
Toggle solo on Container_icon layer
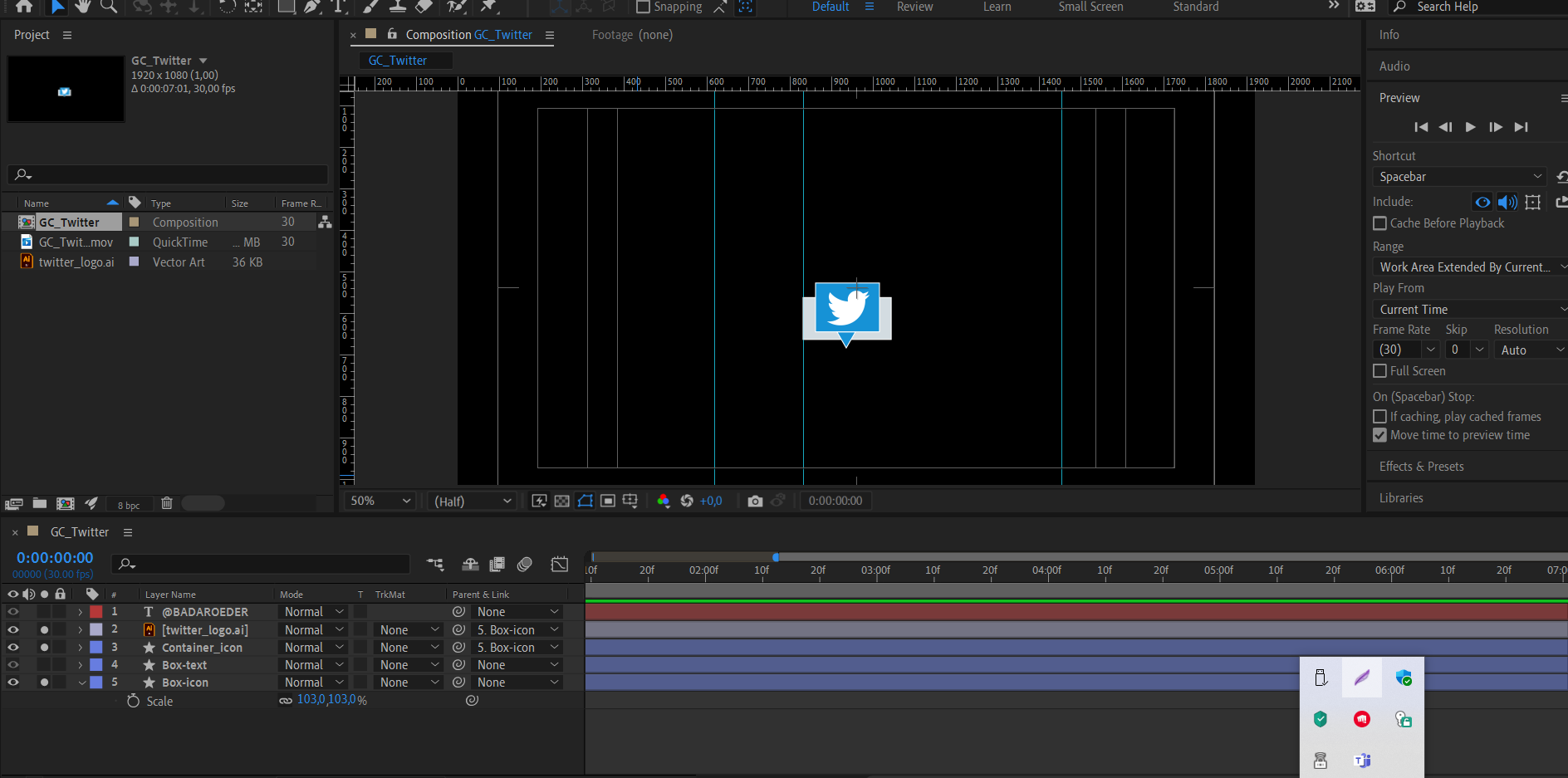click(x=44, y=648)
